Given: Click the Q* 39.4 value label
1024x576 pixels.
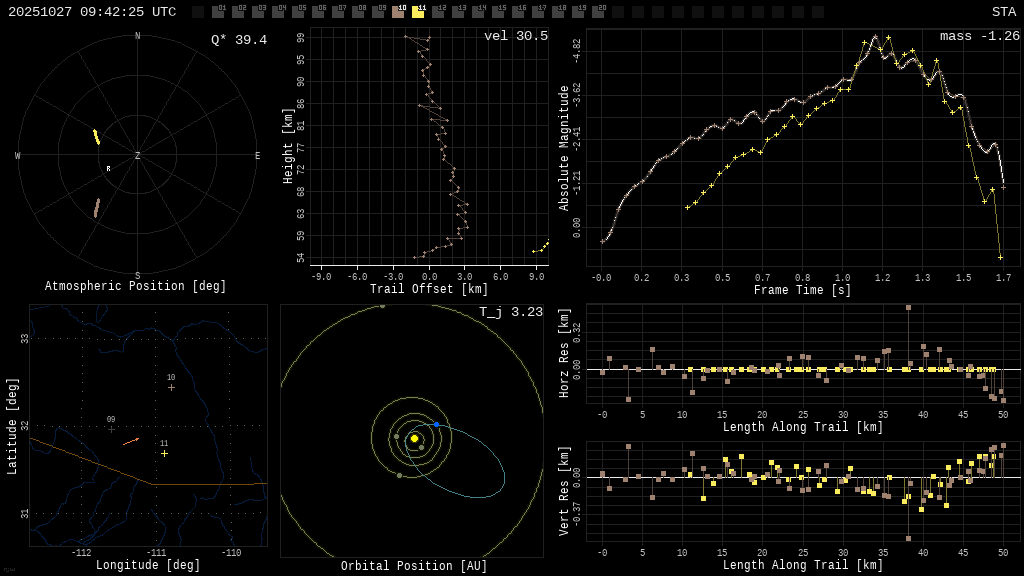Looking at the screenshot, I should 238,40.
